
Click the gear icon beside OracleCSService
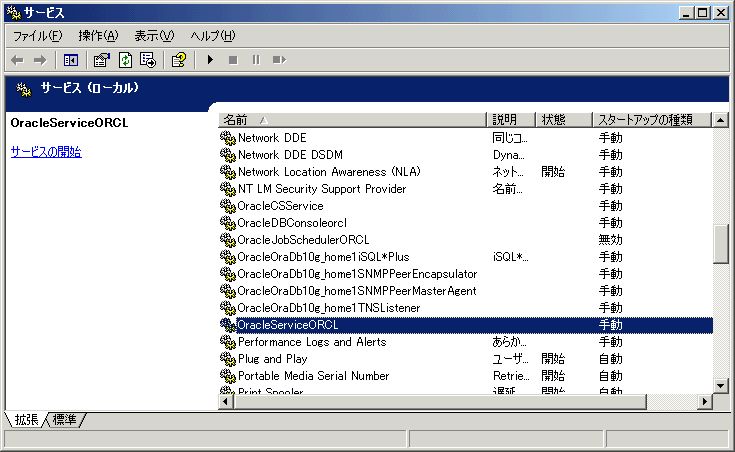click(x=227, y=206)
